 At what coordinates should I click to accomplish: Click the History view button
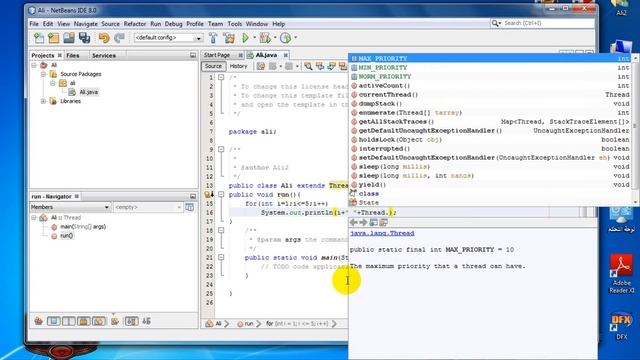coord(238,66)
